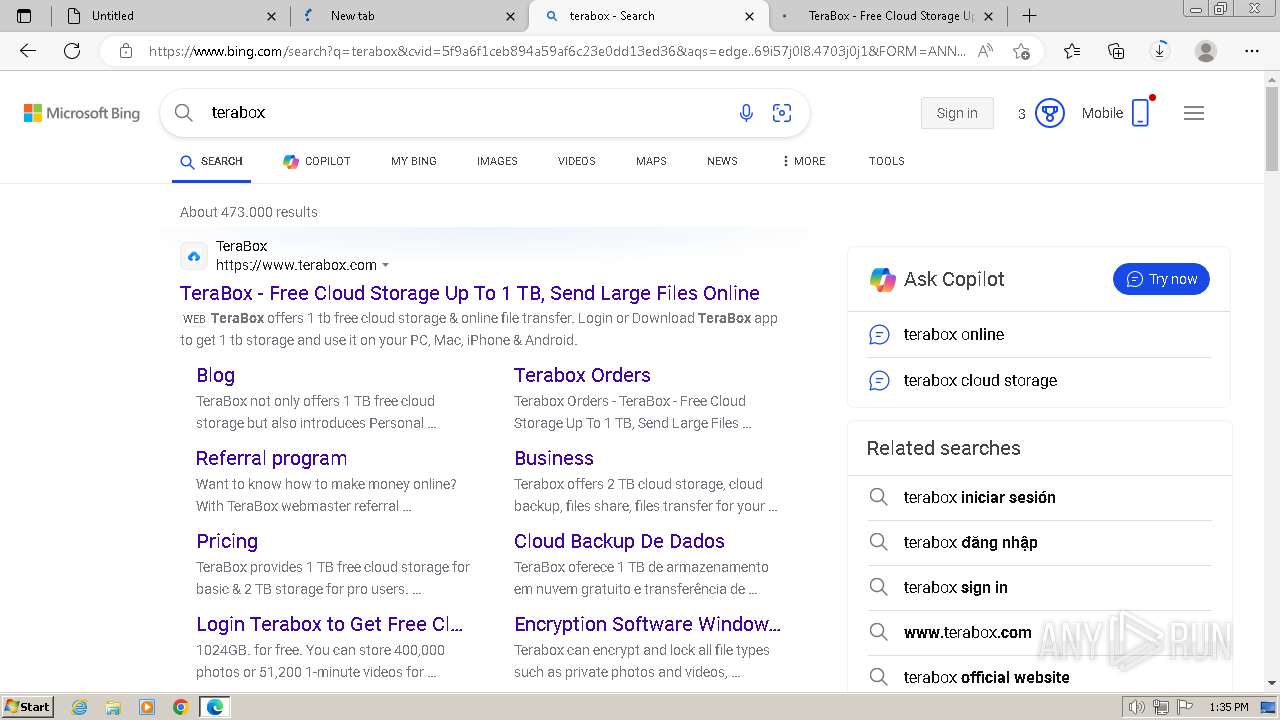Click the browser Back arrow
Image resolution: width=1280 pixels, height=720 pixels.
[x=28, y=51]
